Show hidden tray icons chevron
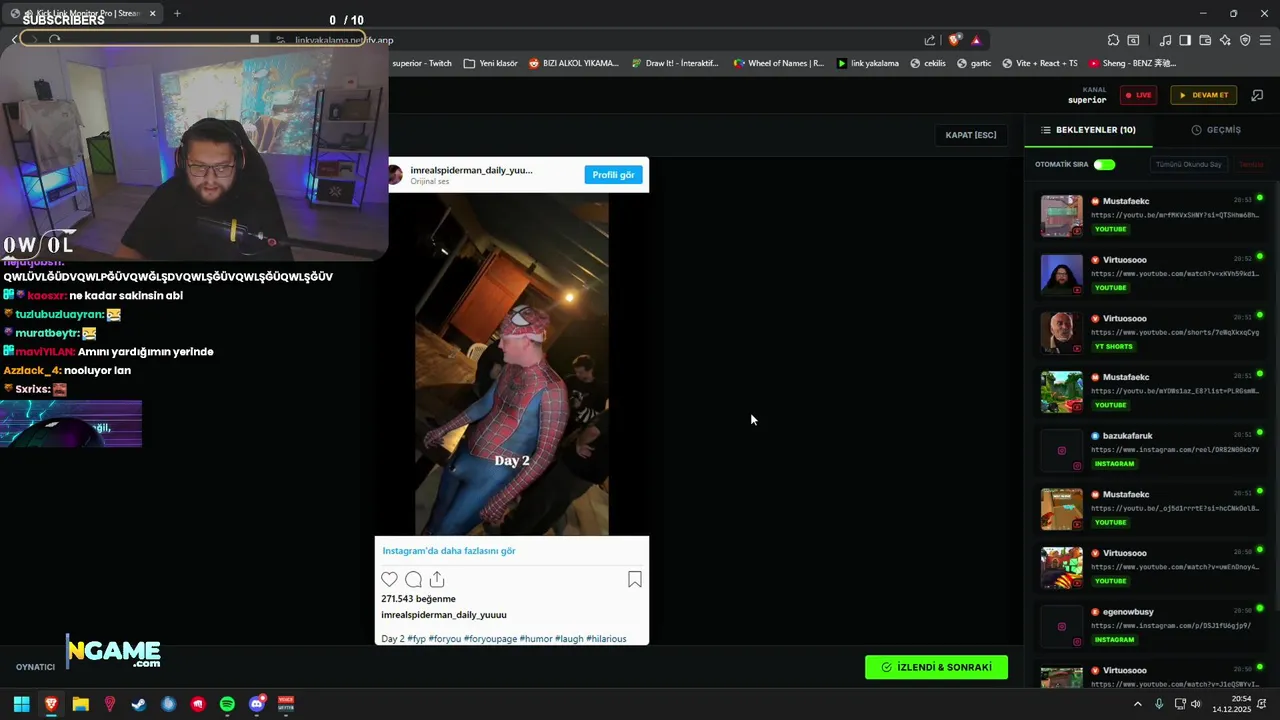Screen dimensions: 1280x720 click(1137, 704)
